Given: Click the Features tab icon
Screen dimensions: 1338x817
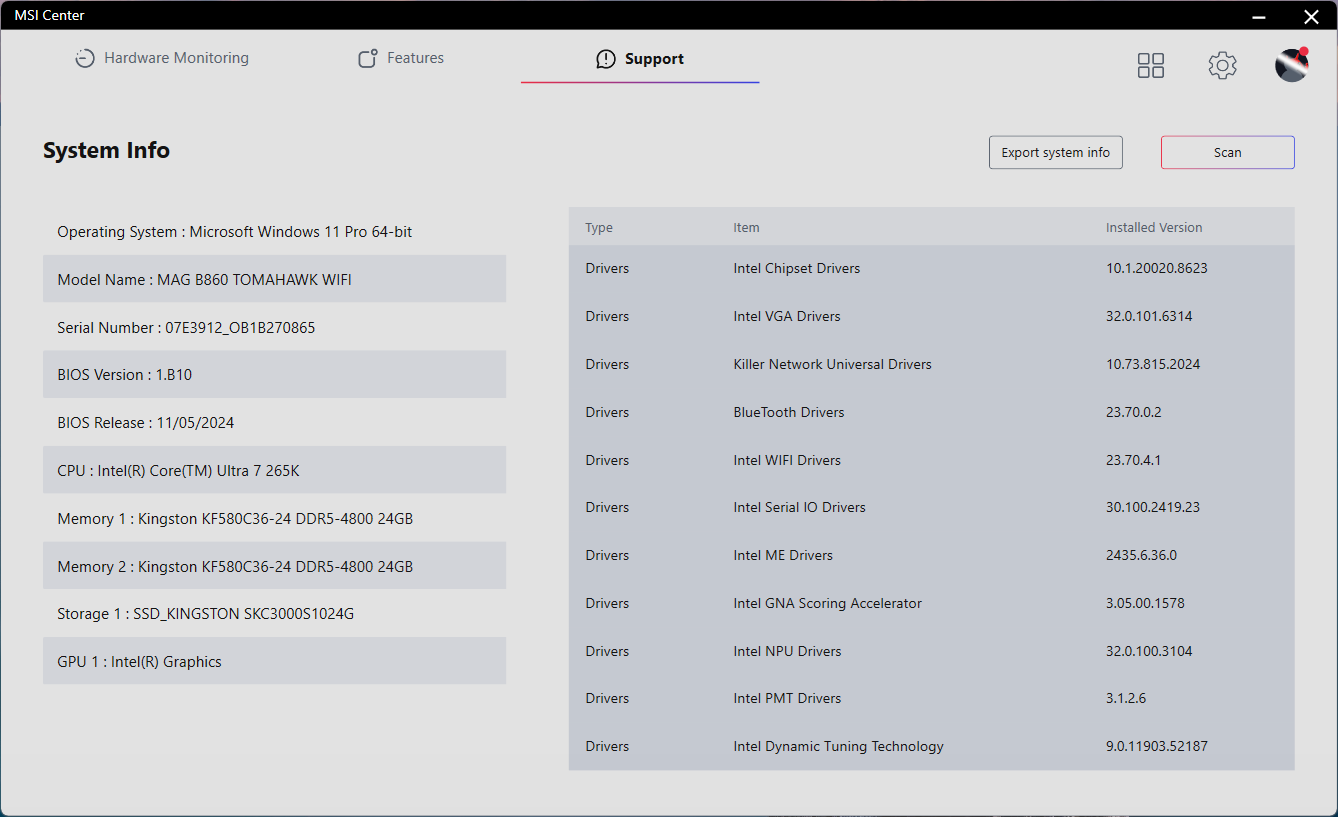Looking at the screenshot, I should 368,58.
